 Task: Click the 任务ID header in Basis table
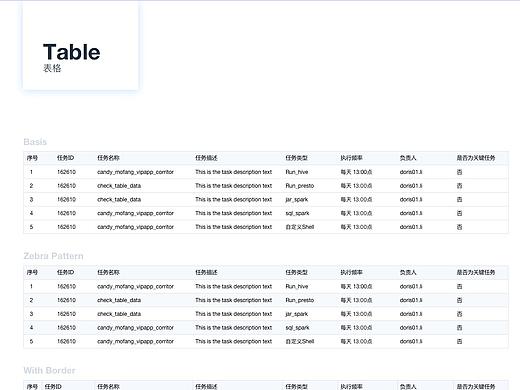pyautogui.click(x=65, y=158)
